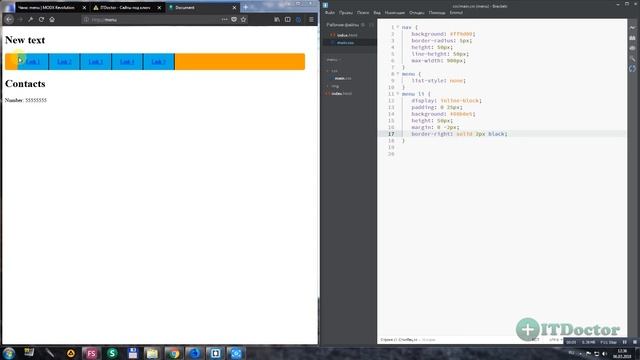Click the blue sync icon in Brackets sidebar
Viewport: 640px width, 360px height.
coord(633,69)
